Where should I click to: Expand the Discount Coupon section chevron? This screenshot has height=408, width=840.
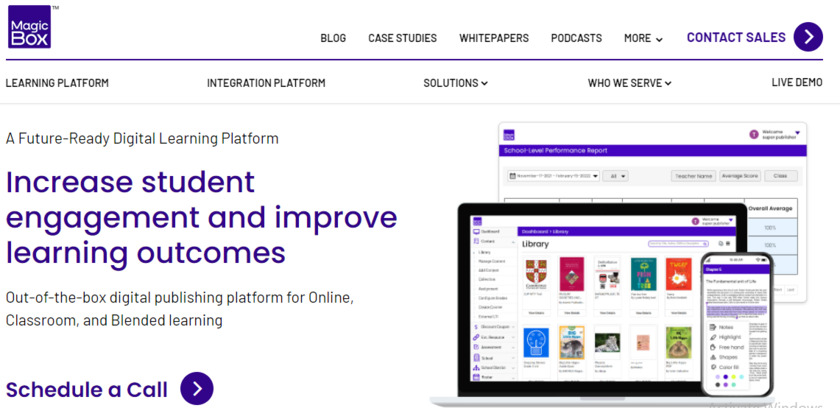[513, 327]
